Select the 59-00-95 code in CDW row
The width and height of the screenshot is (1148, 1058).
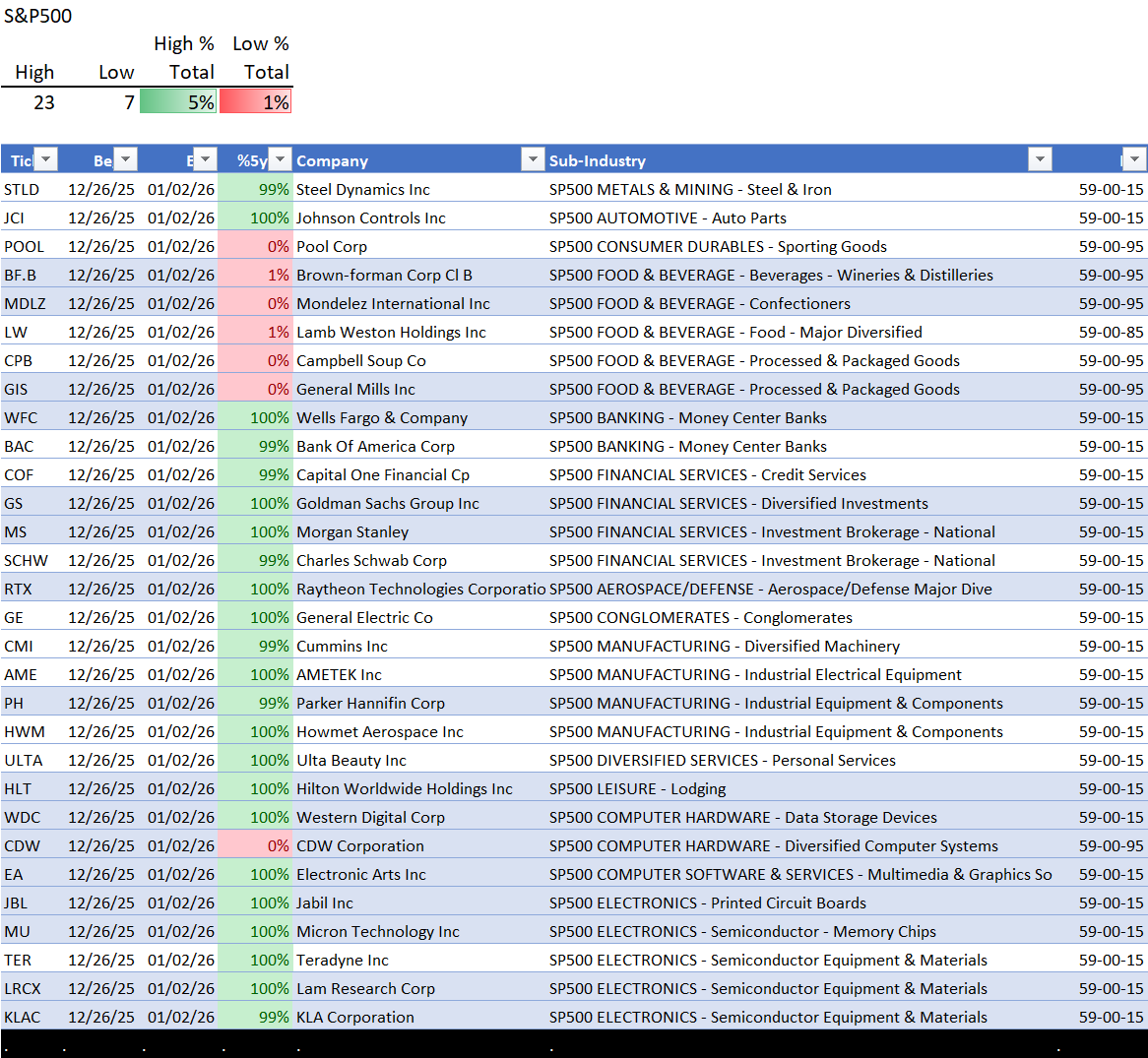1111,845
